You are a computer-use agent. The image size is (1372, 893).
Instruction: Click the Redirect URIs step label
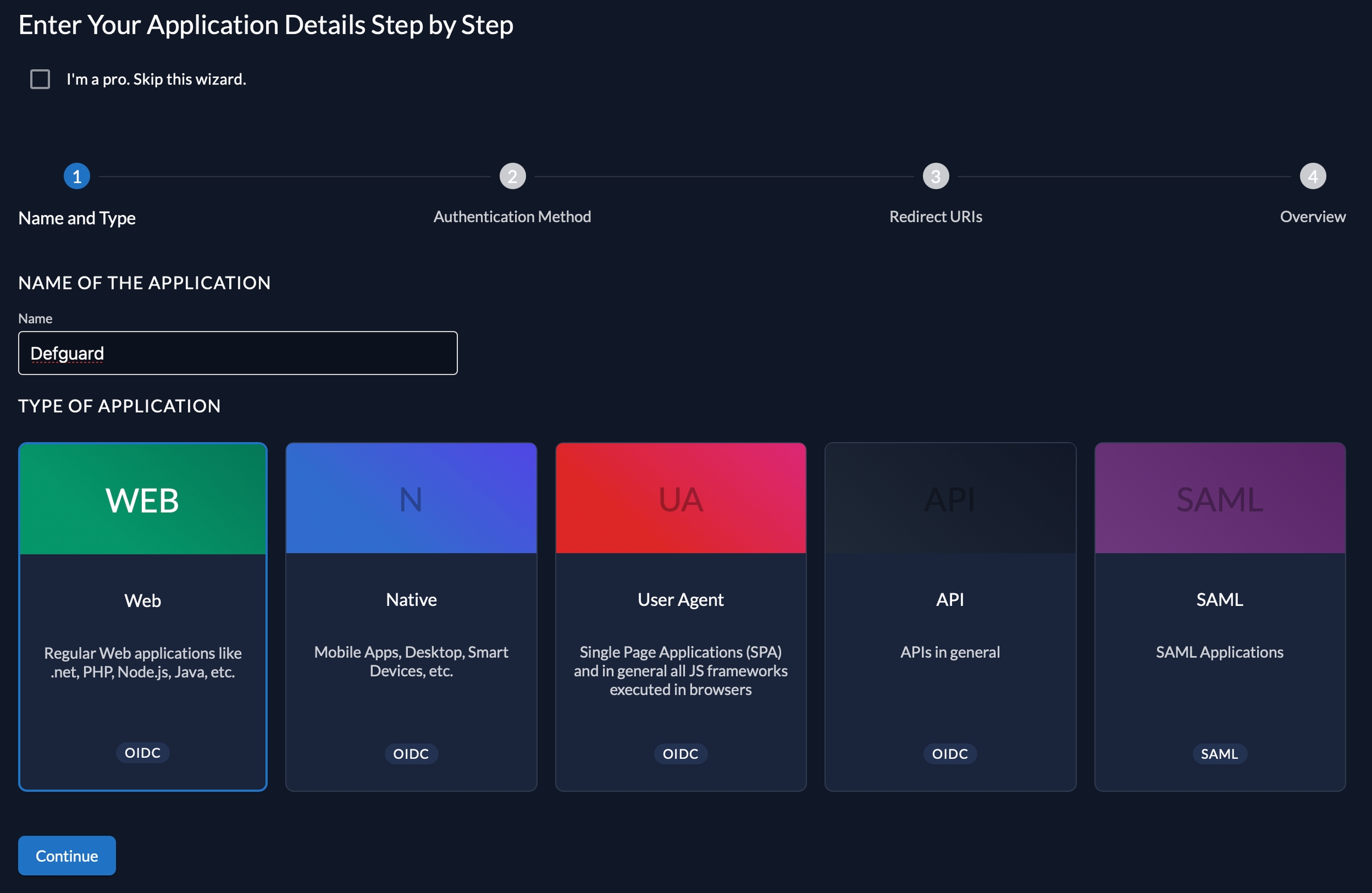coord(936,217)
